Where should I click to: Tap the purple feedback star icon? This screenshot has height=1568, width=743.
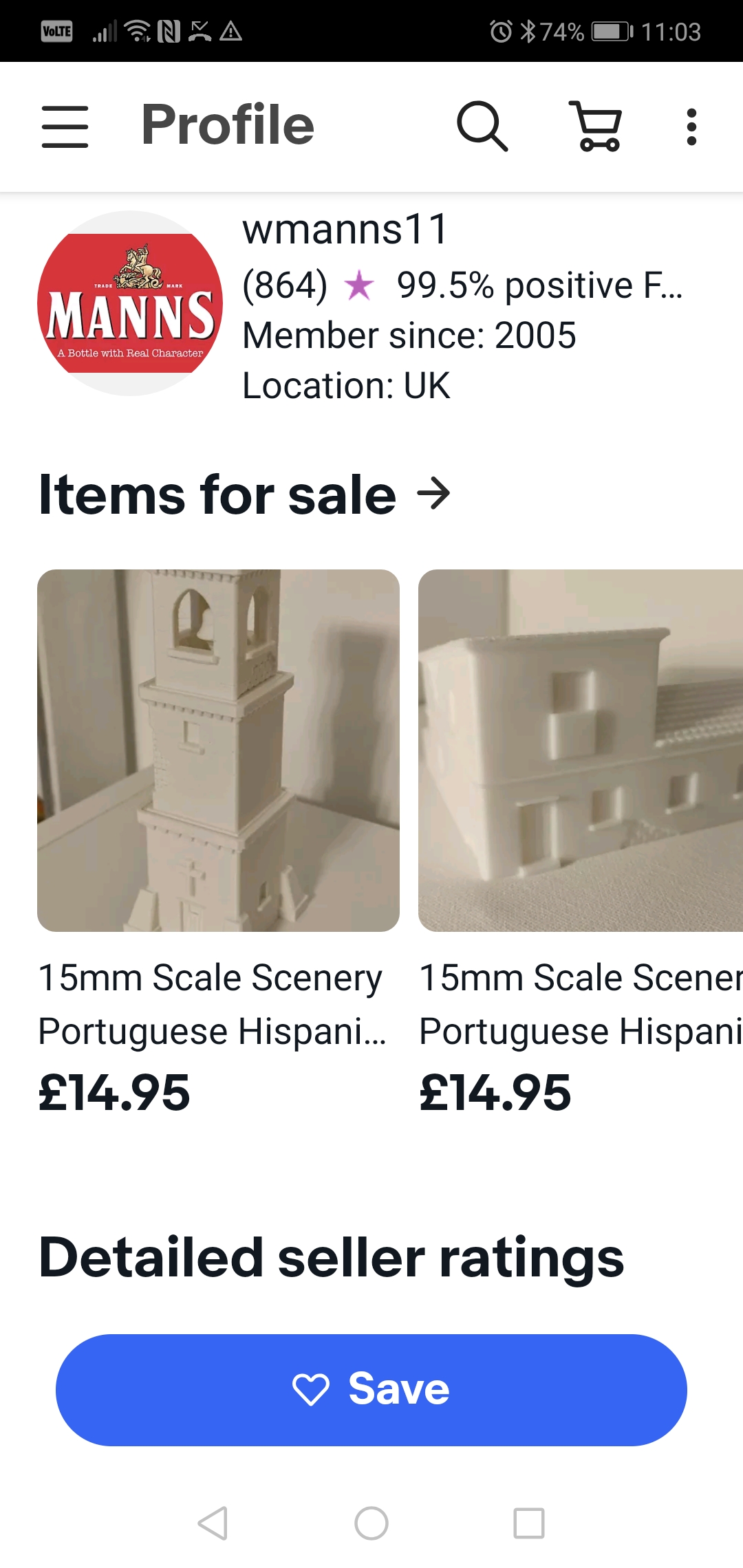coord(359,285)
